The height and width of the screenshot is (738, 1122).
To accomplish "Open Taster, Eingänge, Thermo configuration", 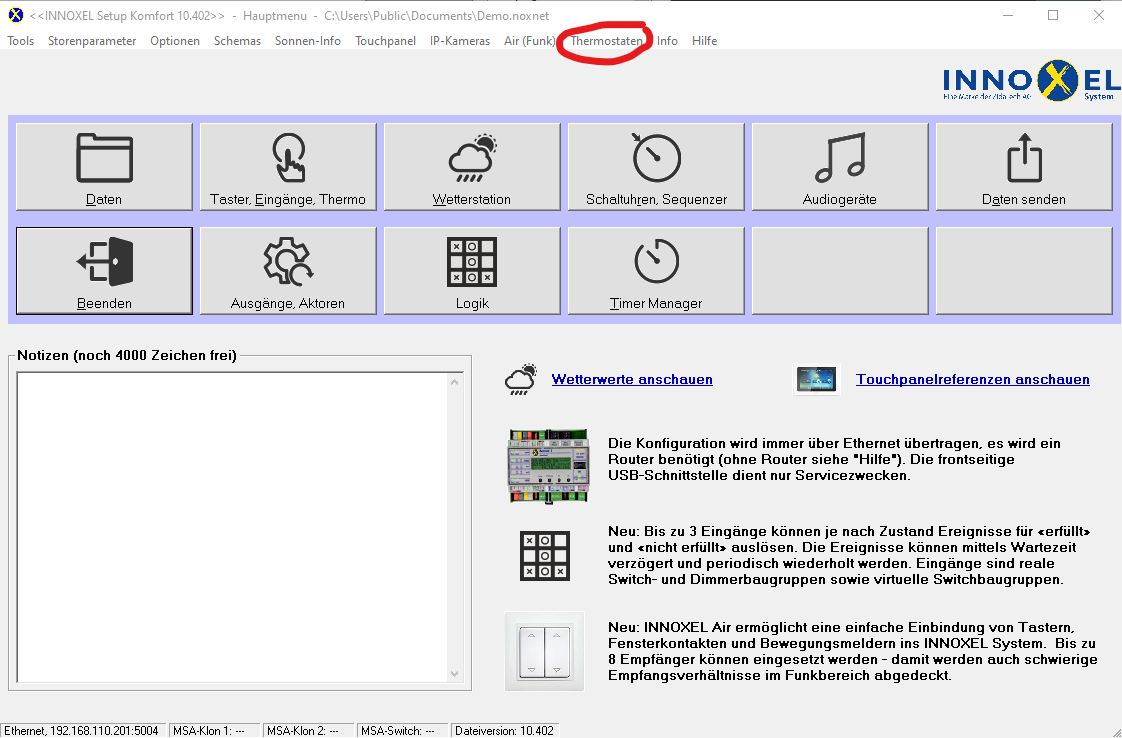I will [288, 167].
